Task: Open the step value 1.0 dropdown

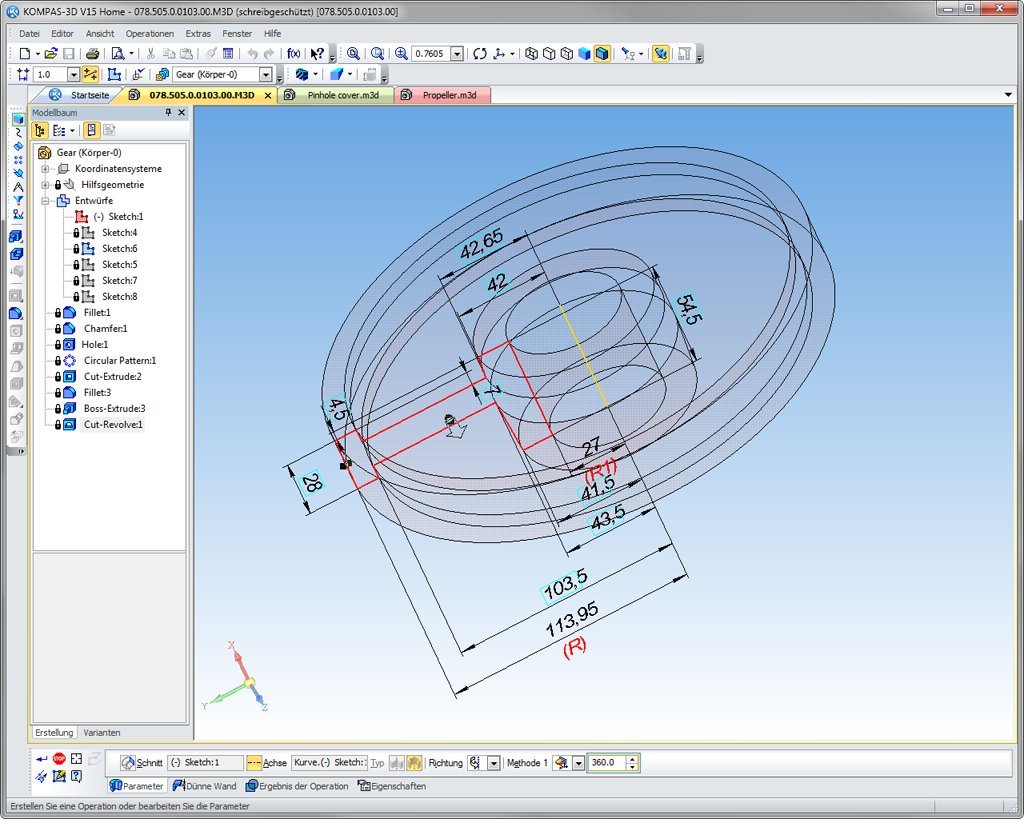Action: click(x=74, y=74)
